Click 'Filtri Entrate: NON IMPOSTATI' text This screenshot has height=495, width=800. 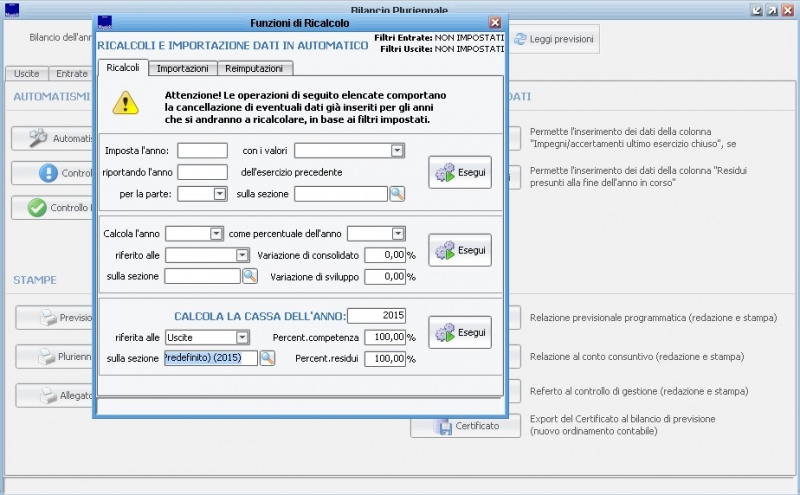click(x=439, y=38)
